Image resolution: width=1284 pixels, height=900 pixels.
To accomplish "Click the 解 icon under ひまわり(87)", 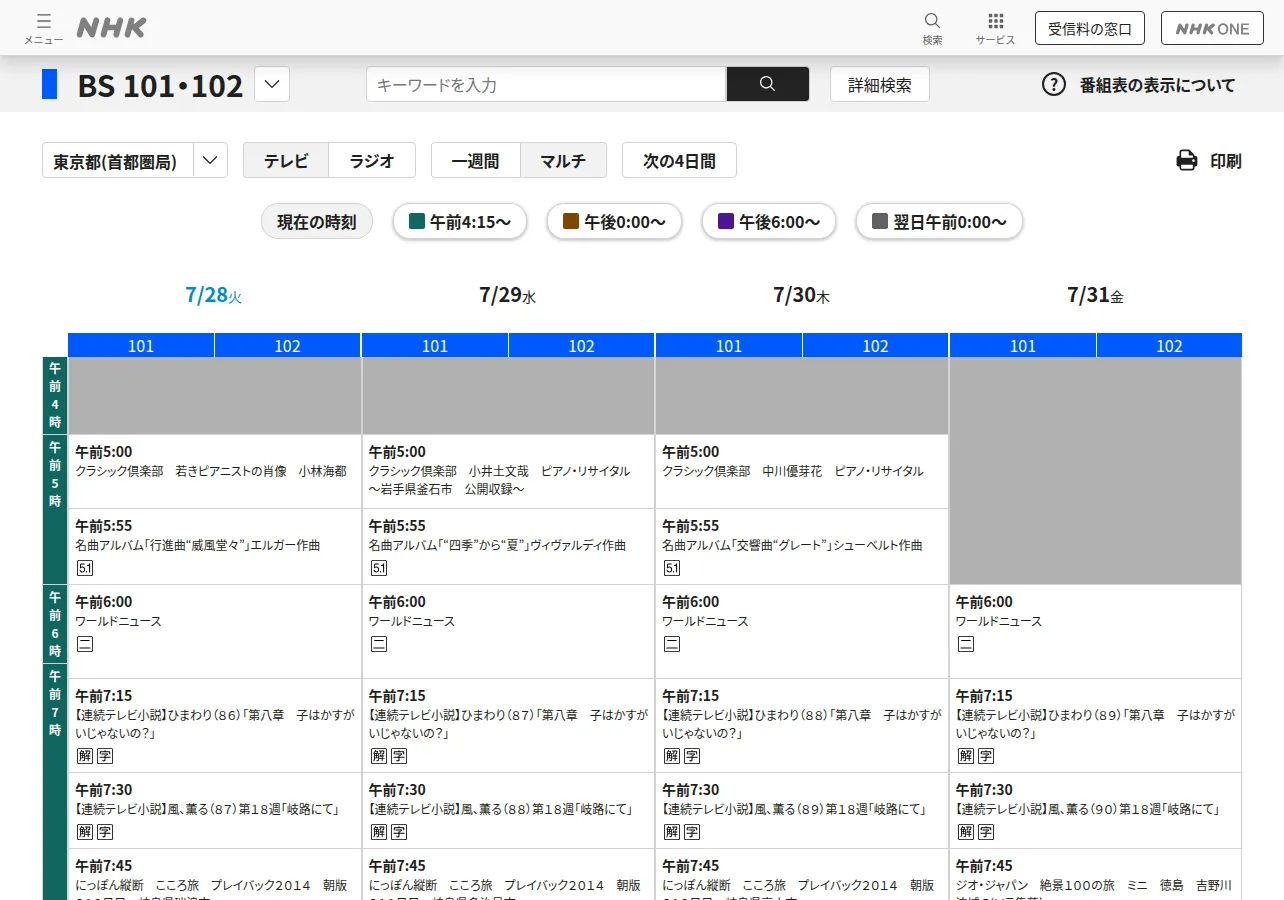I will [379, 756].
